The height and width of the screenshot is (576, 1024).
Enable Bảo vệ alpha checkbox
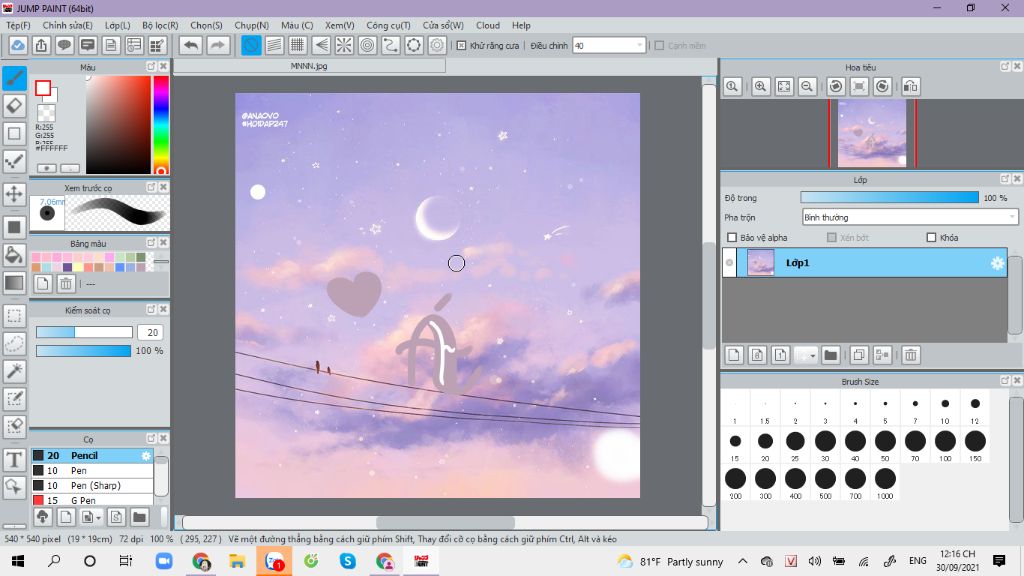[732, 238]
